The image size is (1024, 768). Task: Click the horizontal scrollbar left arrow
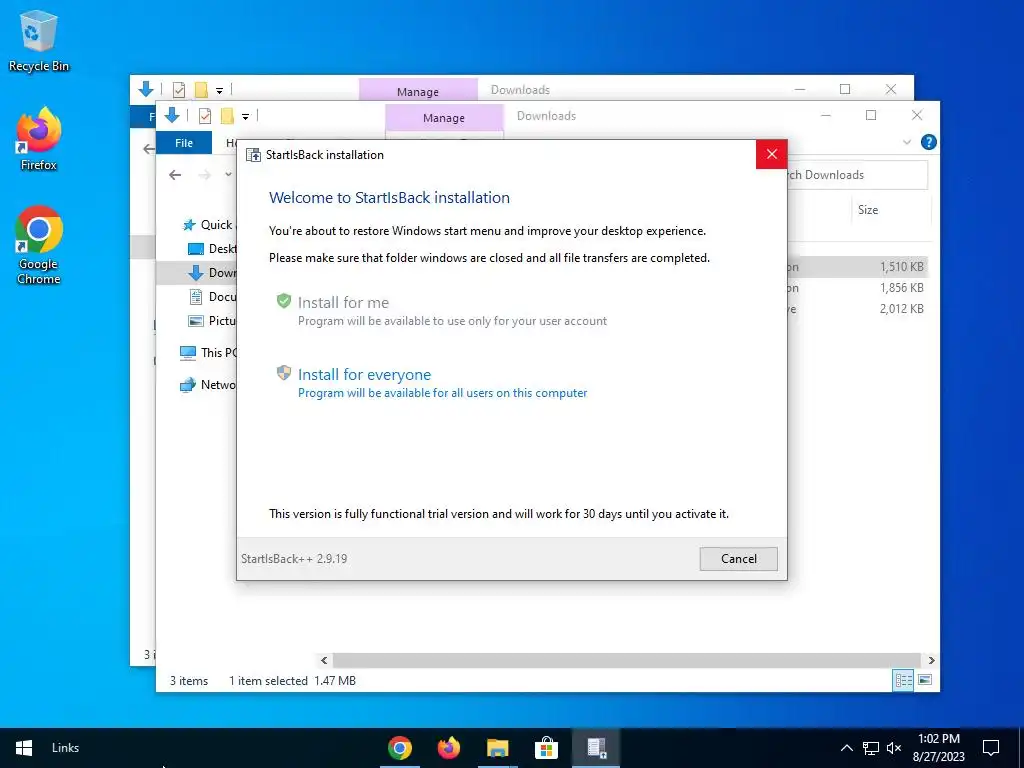coord(324,660)
